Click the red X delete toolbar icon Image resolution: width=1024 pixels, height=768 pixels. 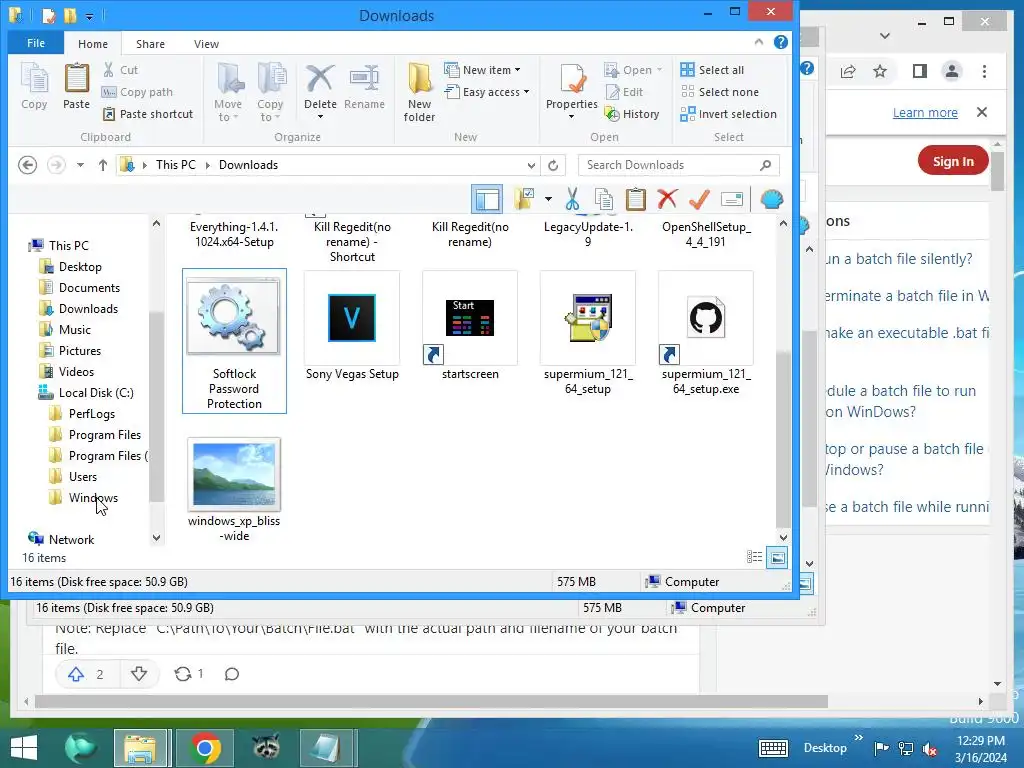coord(667,199)
